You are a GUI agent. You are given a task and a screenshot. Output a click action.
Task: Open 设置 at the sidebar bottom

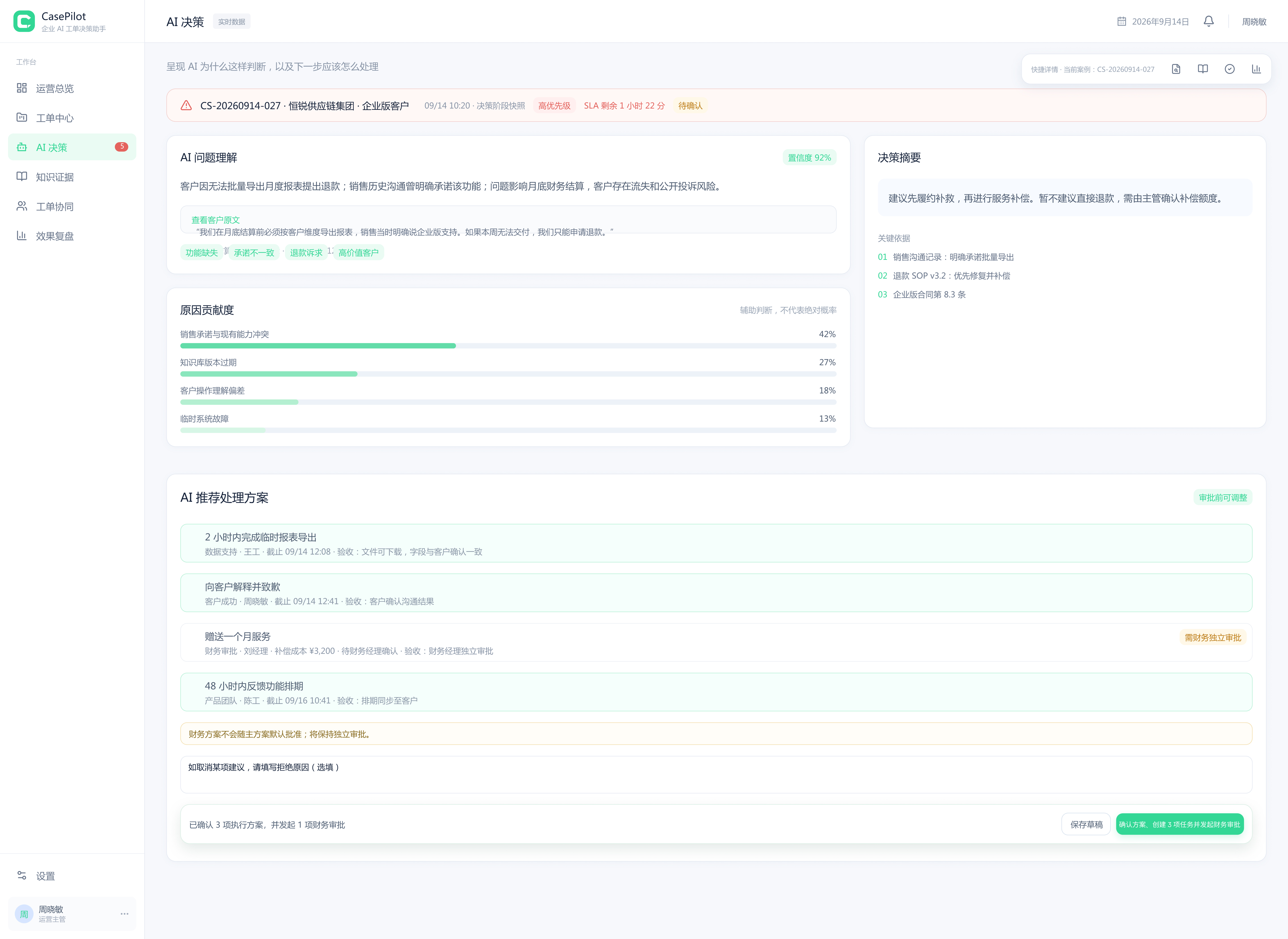72,876
